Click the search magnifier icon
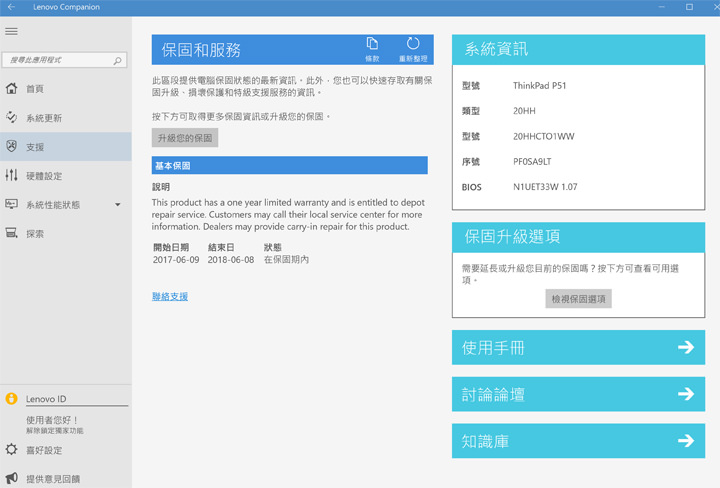The image size is (720, 488). 117,61
